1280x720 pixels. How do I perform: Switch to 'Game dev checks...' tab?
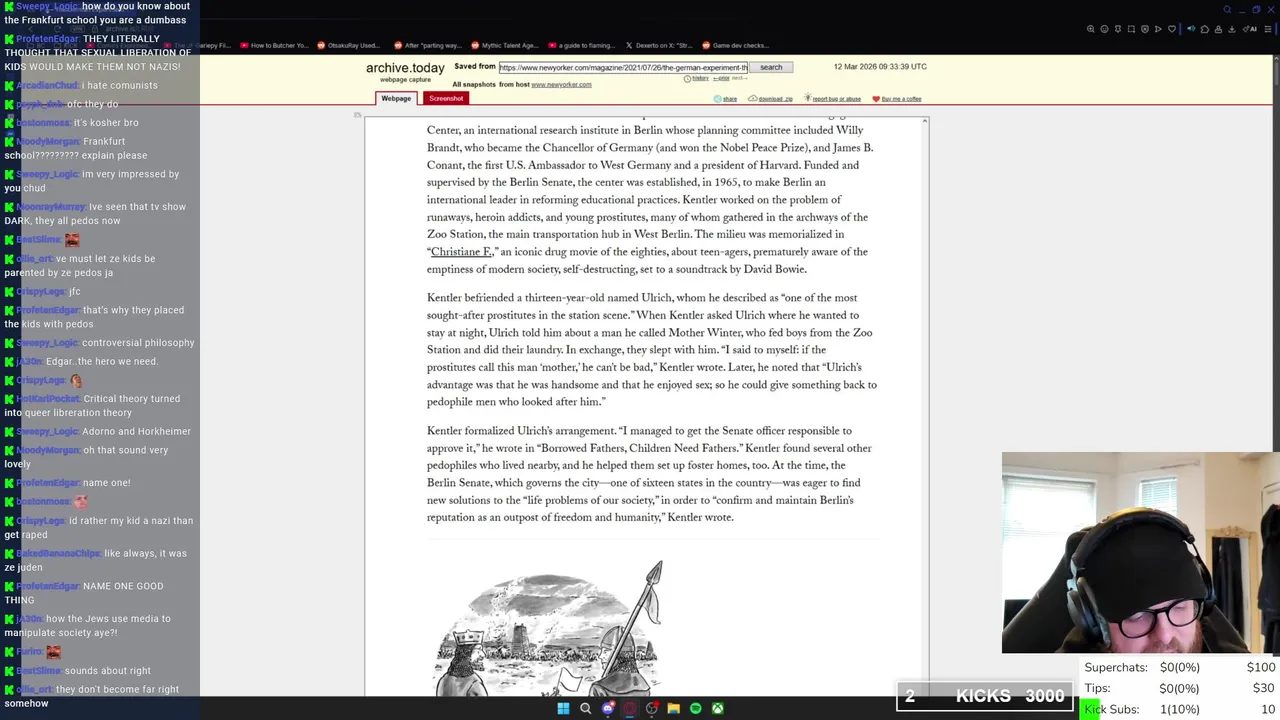click(x=736, y=45)
